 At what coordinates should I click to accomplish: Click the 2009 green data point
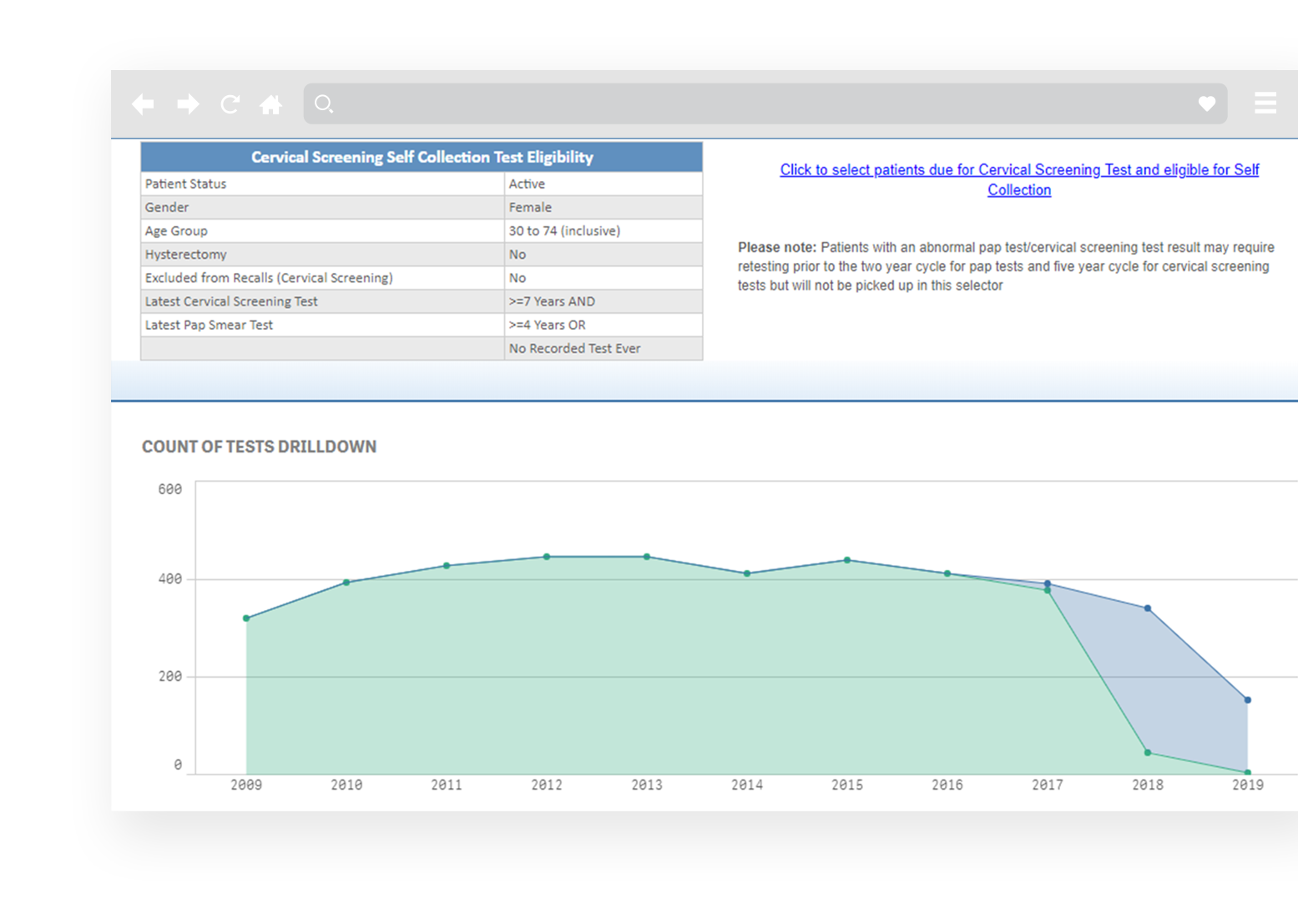[246, 619]
